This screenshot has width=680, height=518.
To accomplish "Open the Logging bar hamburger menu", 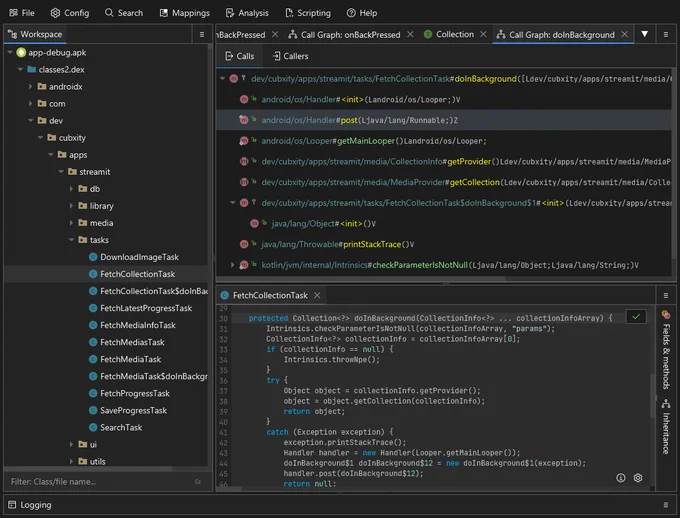I will 666,505.
